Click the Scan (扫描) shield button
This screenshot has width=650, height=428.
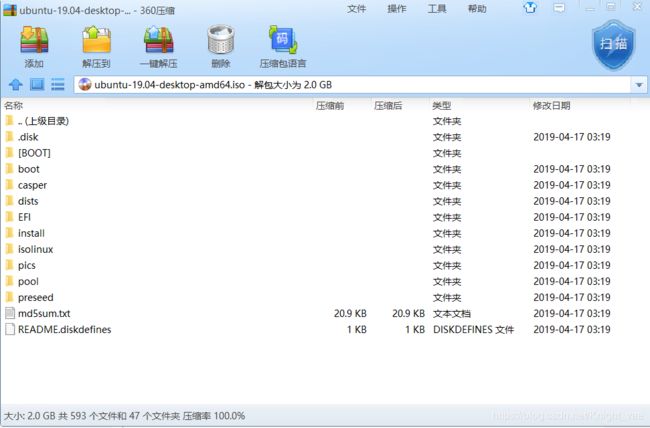click(614, 44)
